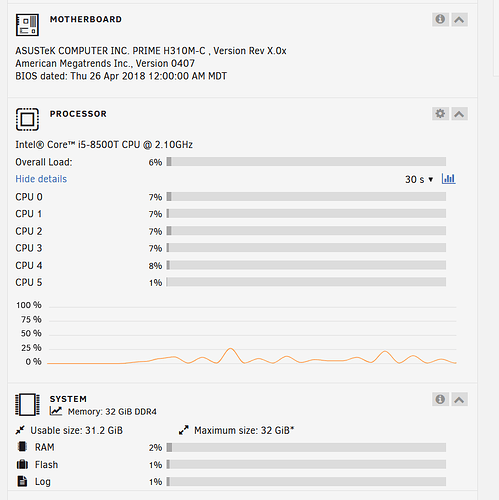Open the 30 s interval dropdown
The width and height of the screenshot is (499, 500).
pyautogui.click(x=419, y=179)
